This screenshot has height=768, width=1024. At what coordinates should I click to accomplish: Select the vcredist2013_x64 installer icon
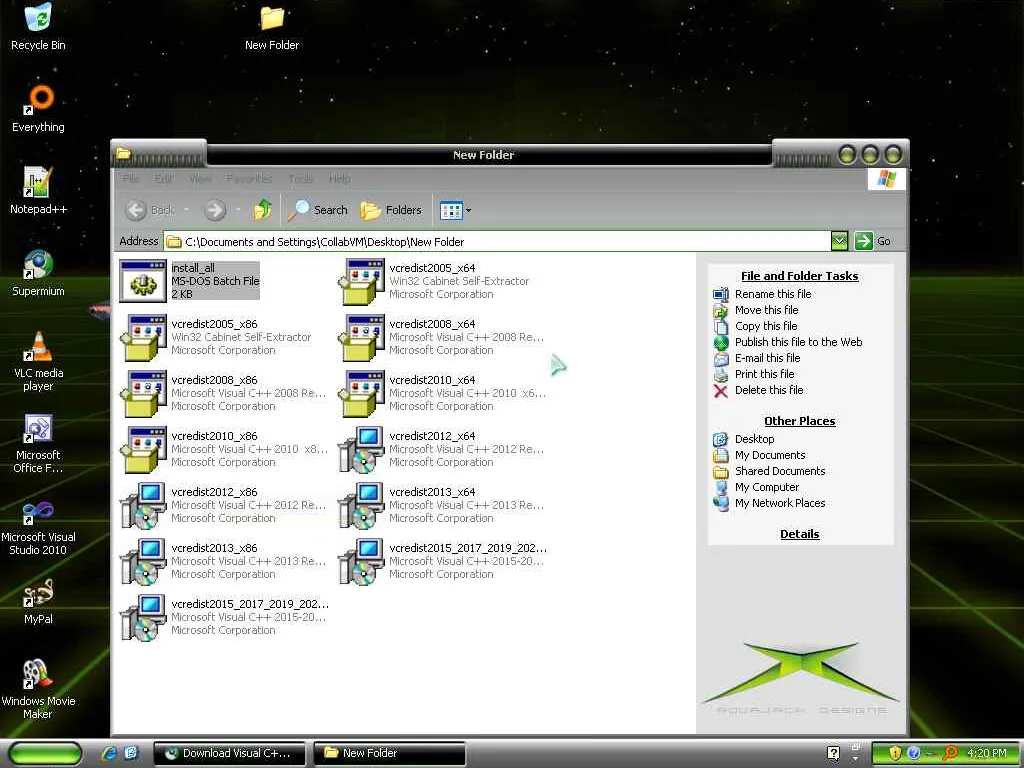pos(361,505)
